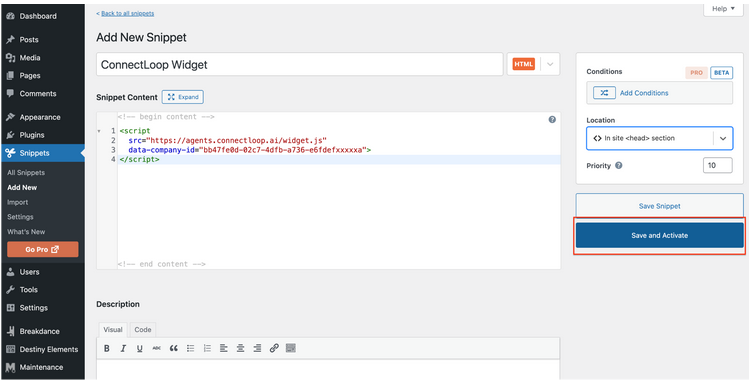Switch to the Code editor tab

[x=142, y=329]
